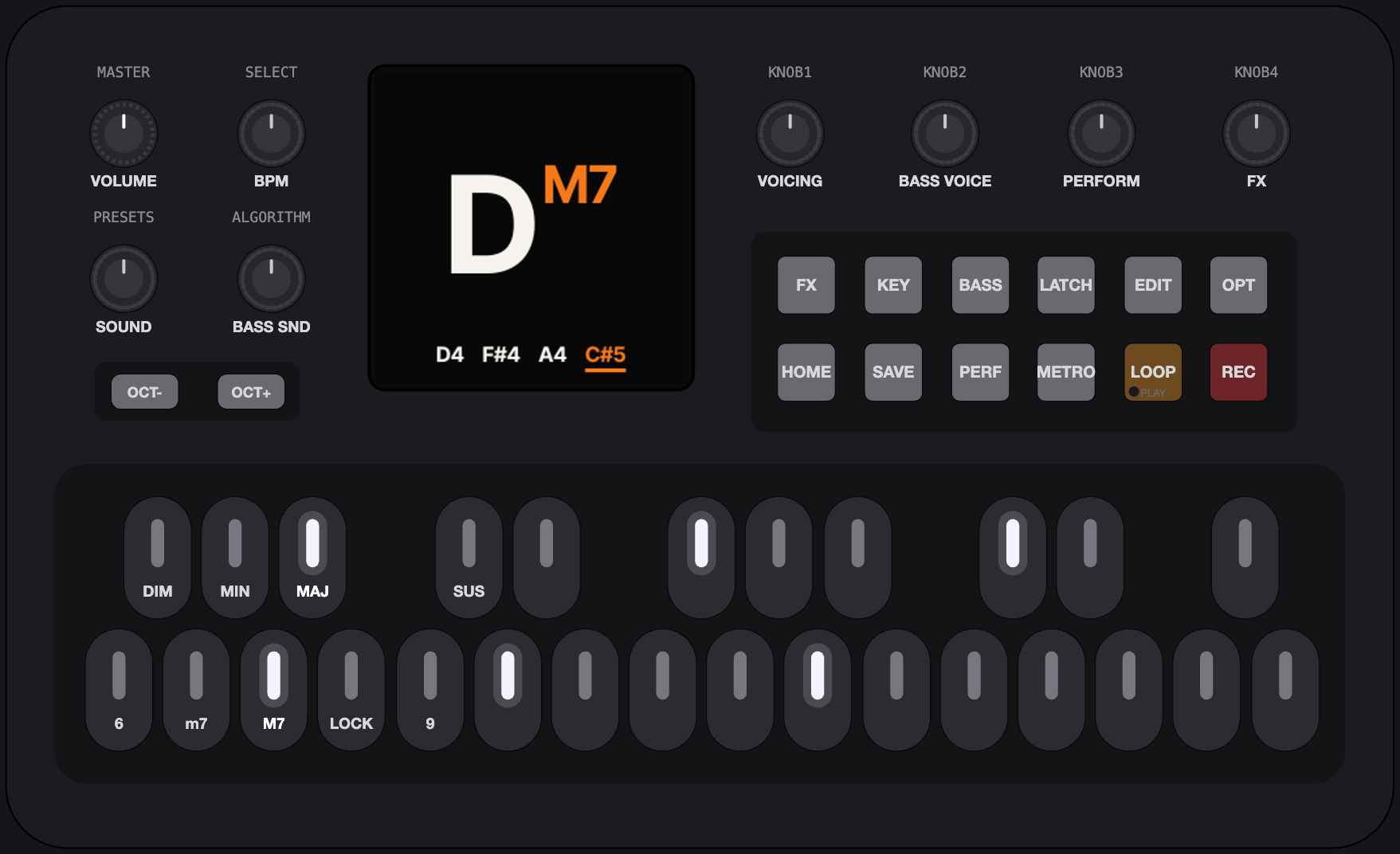Click the BPM select knob

coord(271,134)
